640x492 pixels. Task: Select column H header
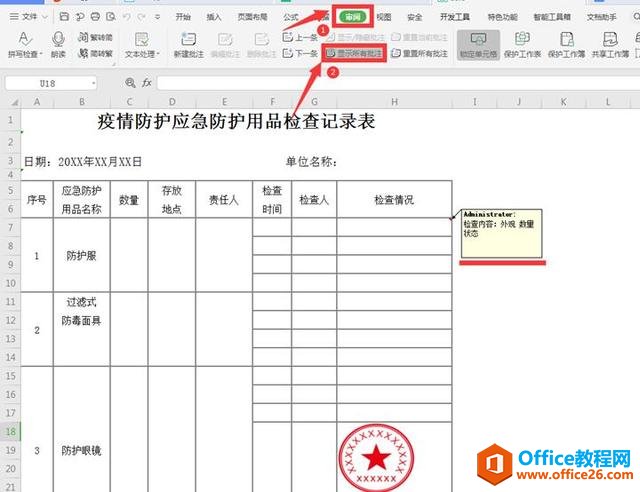pyautogui.click(x=394, y=102)
